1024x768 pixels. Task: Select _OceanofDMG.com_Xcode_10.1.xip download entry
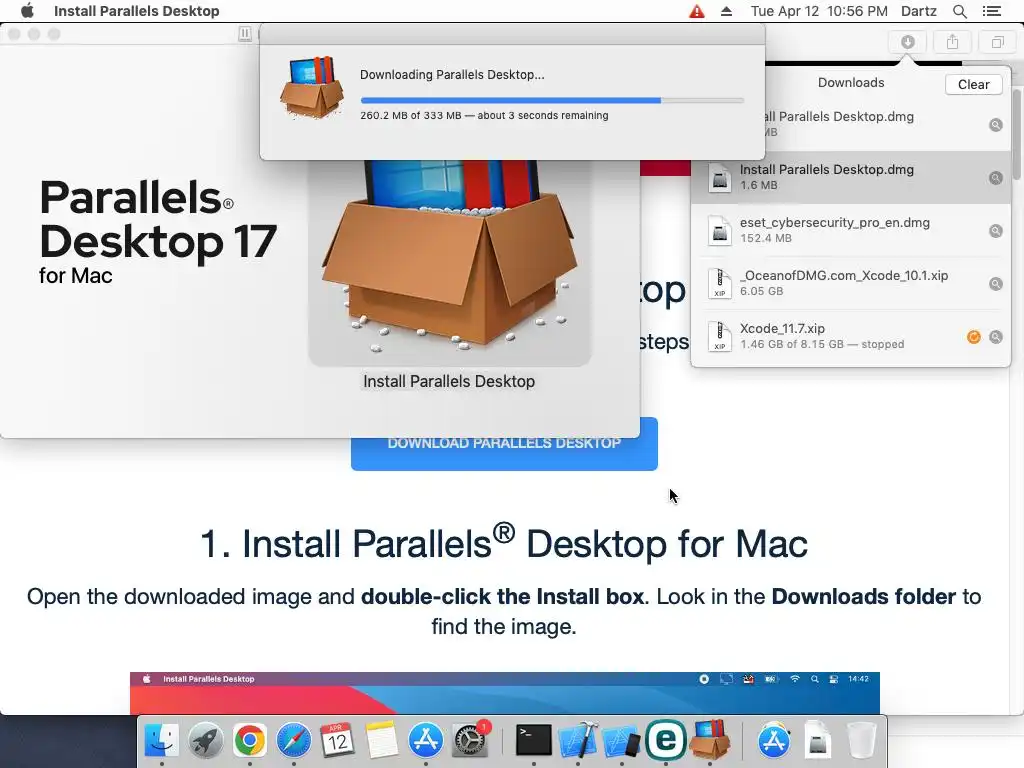point(851,283)
